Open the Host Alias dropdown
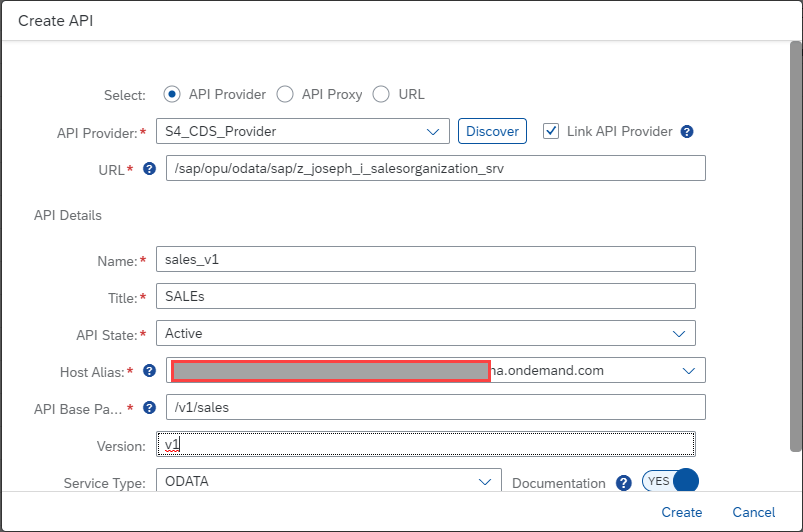This screenshot has width=803, height=532. click(x=689, y=371)
